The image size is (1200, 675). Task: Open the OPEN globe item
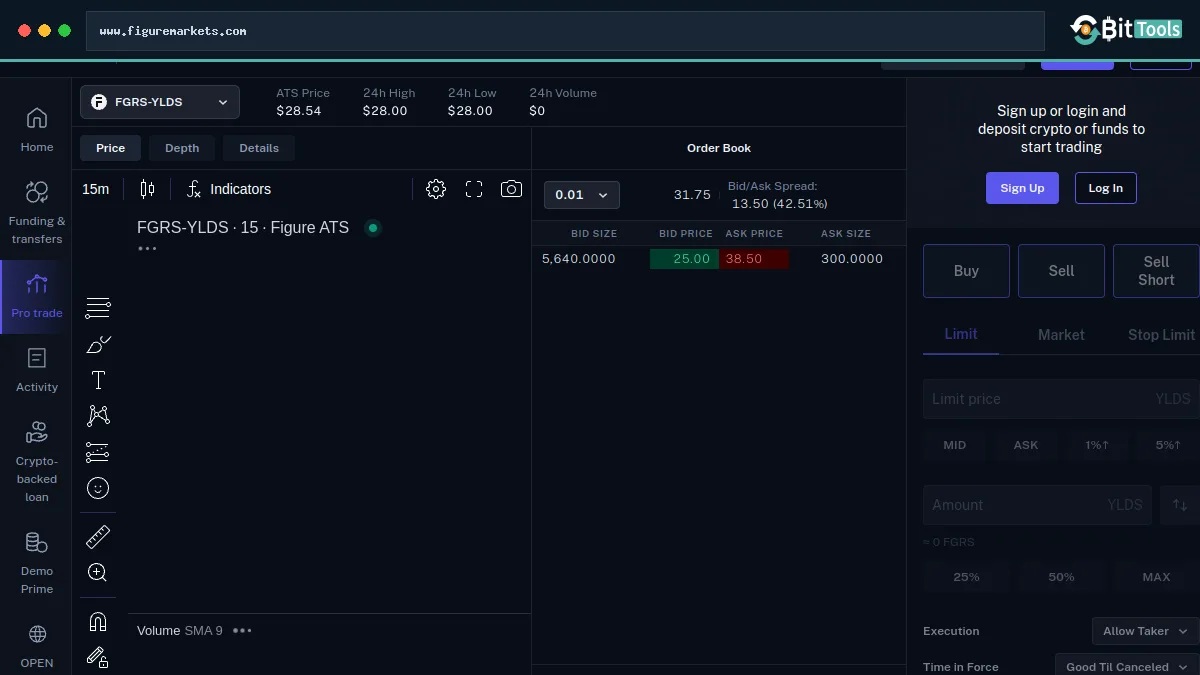(37, 646)
